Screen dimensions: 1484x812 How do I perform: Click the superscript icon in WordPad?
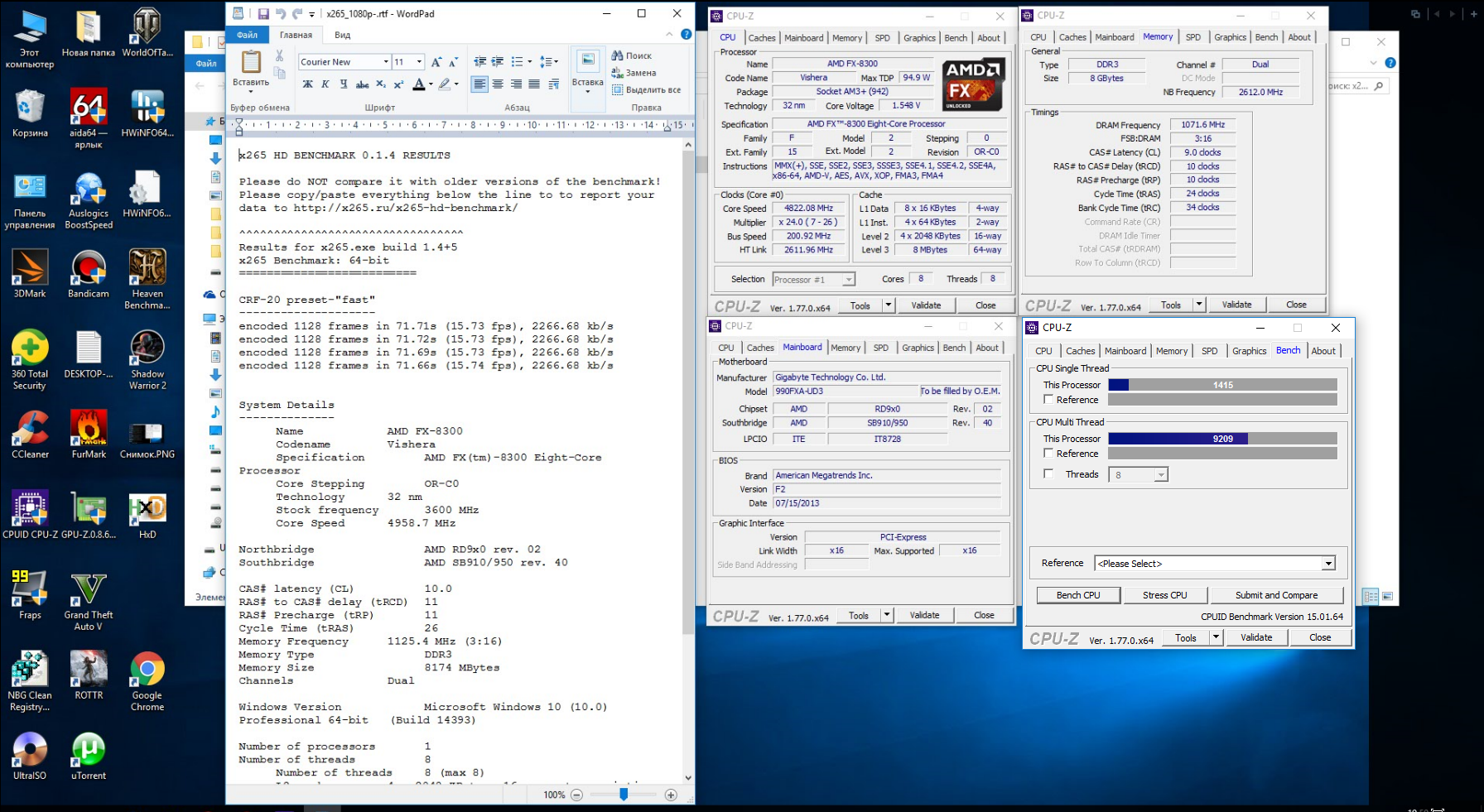pyautogui.click(x=398, y=84)
